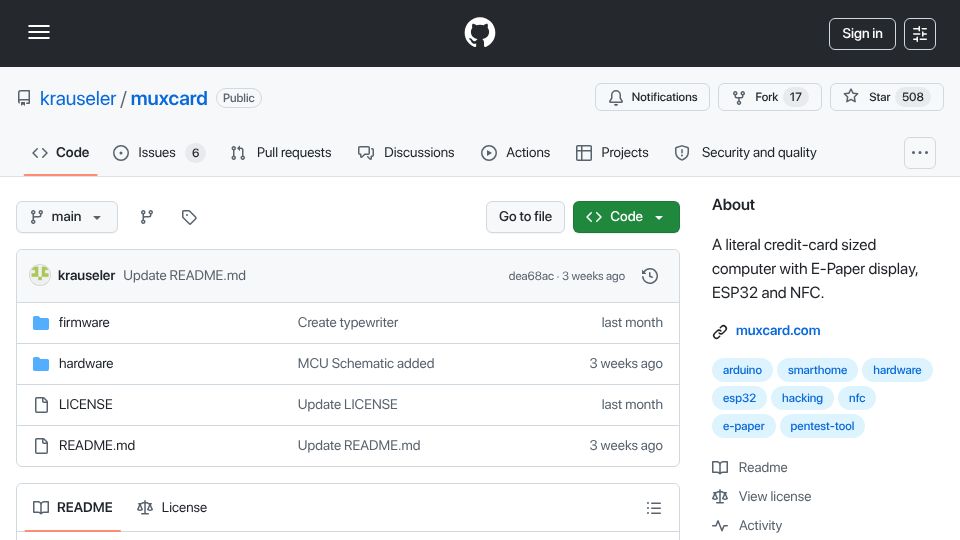Screen dimensions: 960x540
Task: Click the Notifications bell button
Action: (x=652, y=97)
